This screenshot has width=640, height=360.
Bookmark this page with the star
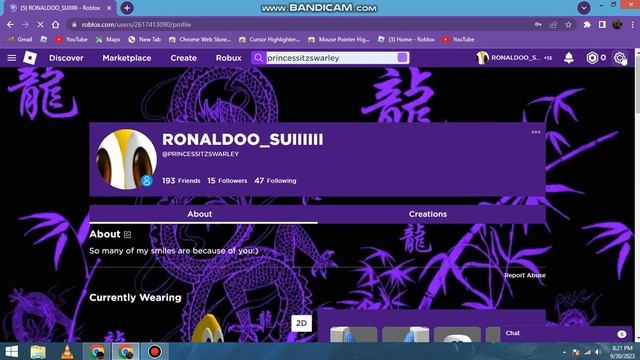click(568, 24)
